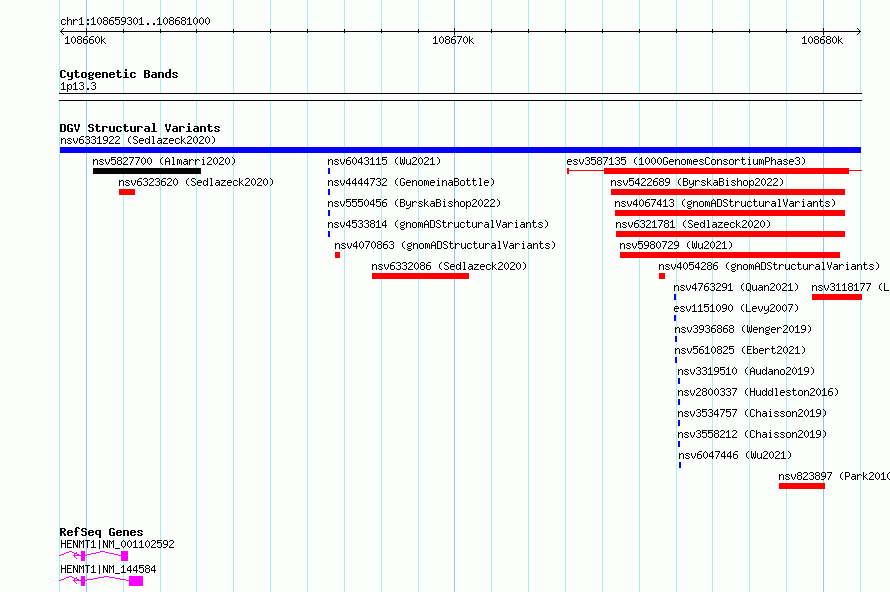The height and width of the screenshot is (592, 890).
Task: Open nsv4070863 (gnomADStructuralVariants) label
Action: [x=445, y=245]
